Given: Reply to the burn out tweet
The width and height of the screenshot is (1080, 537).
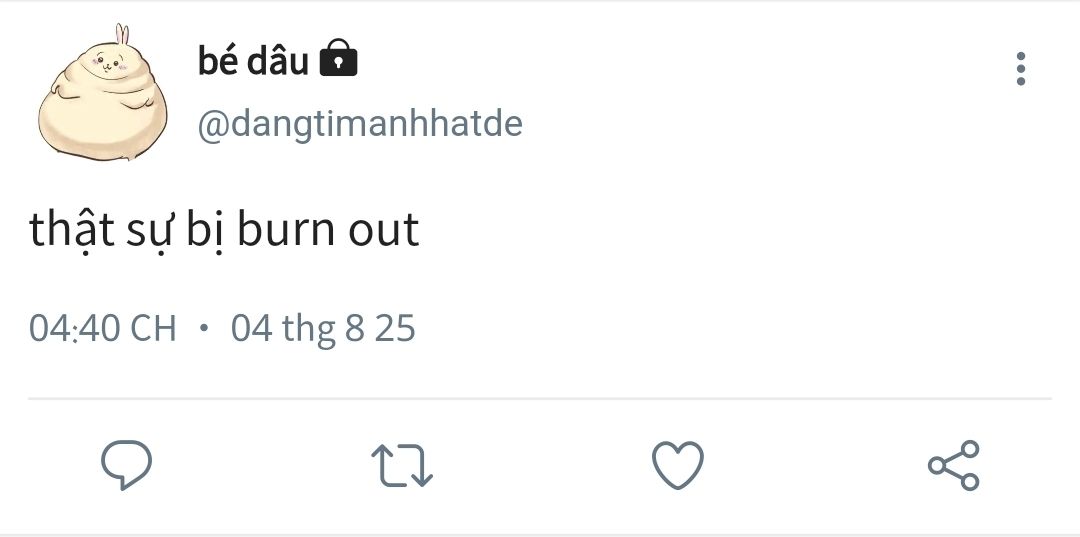Looking at the screenshot, I should click(127, 465).
